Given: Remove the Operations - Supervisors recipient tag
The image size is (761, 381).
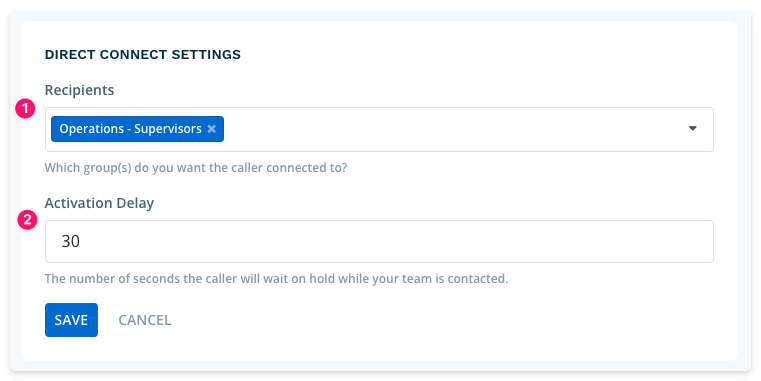Looking at the screenshot, I should 212,129.
